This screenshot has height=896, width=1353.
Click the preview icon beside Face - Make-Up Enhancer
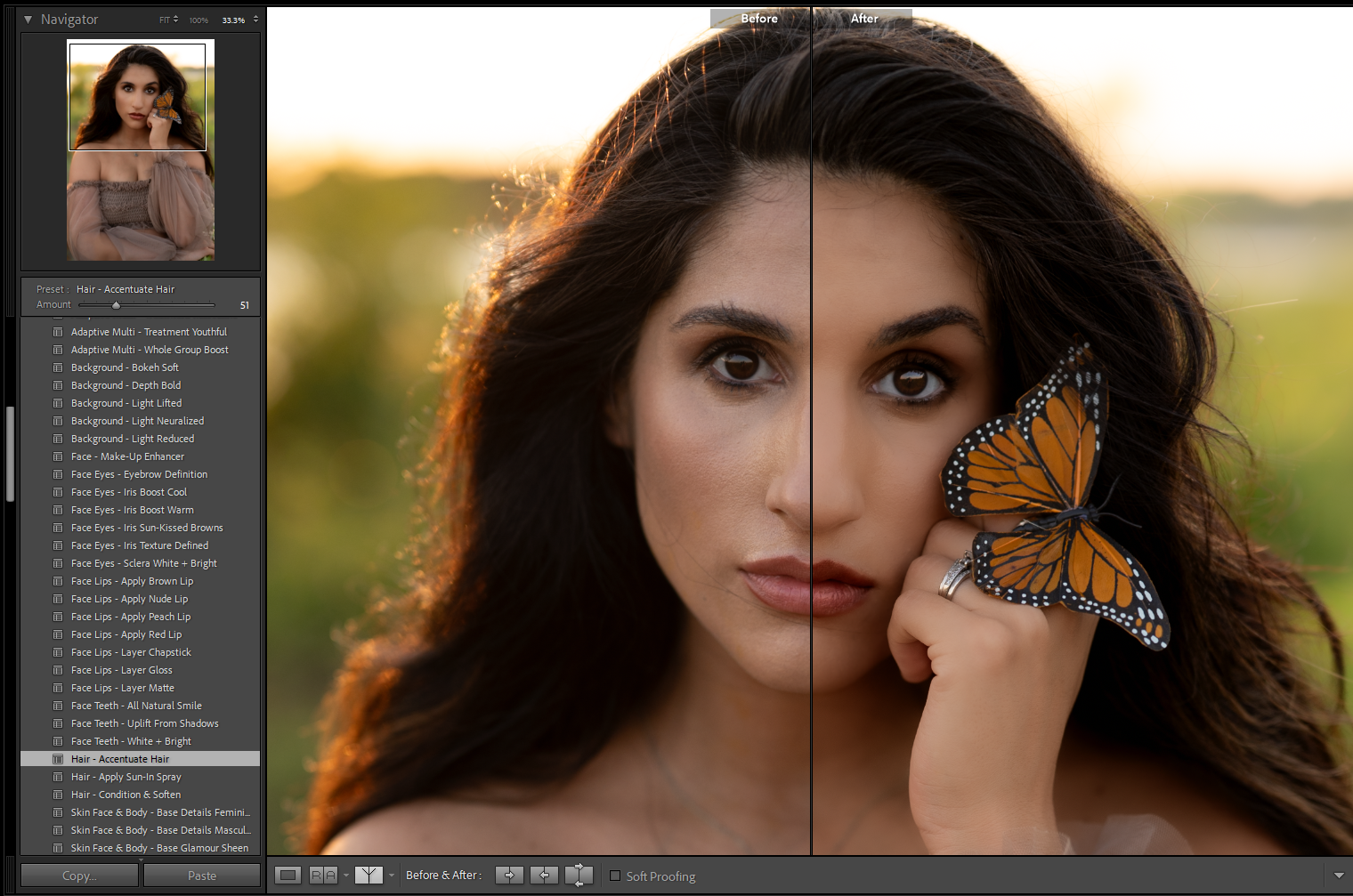[x=58, y=456]
